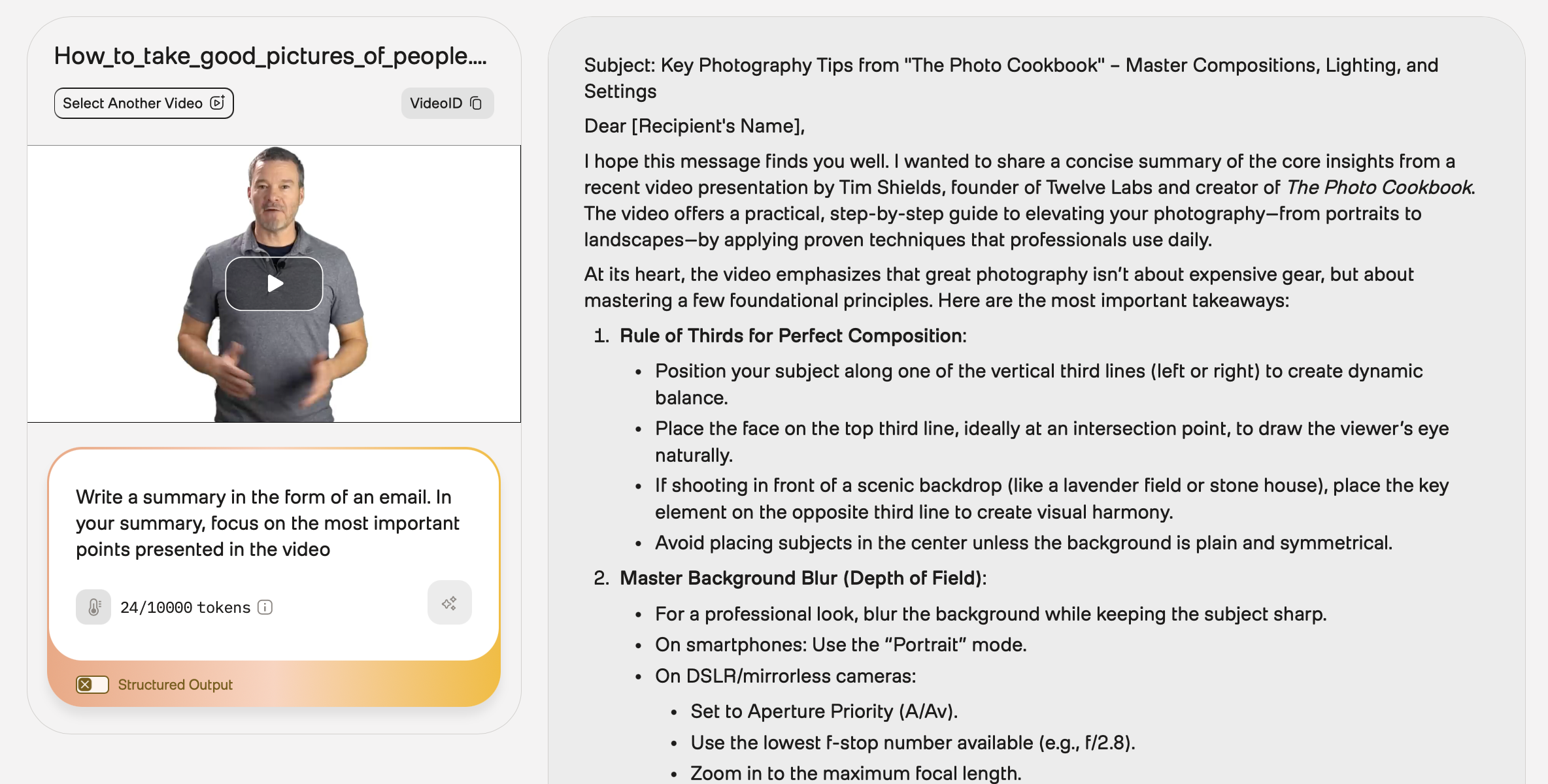Click the Select Another Video button text
The width and height of the screenshot is (1548, 784).
tap(132, 103)
